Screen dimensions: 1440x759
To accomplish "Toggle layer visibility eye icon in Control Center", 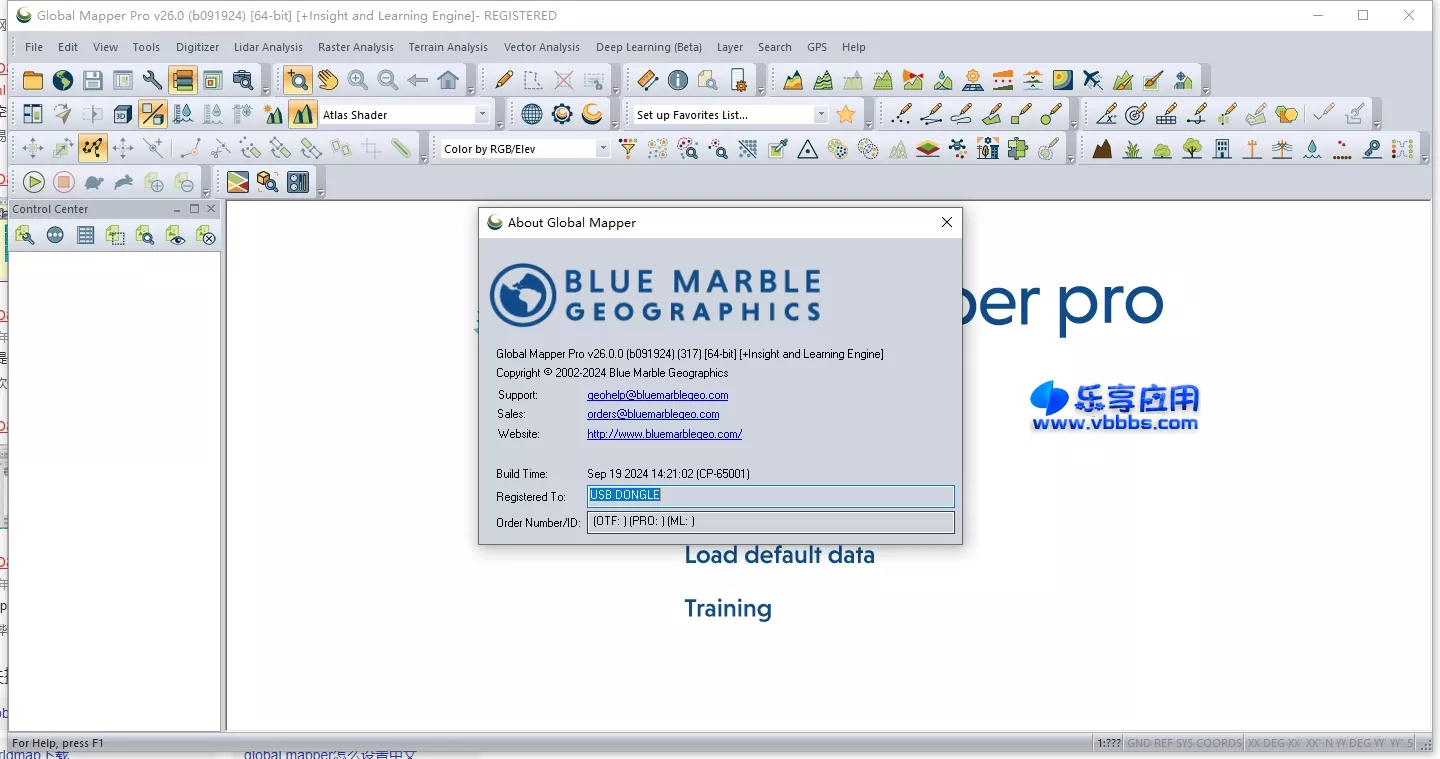I will [x=176, y=236].
